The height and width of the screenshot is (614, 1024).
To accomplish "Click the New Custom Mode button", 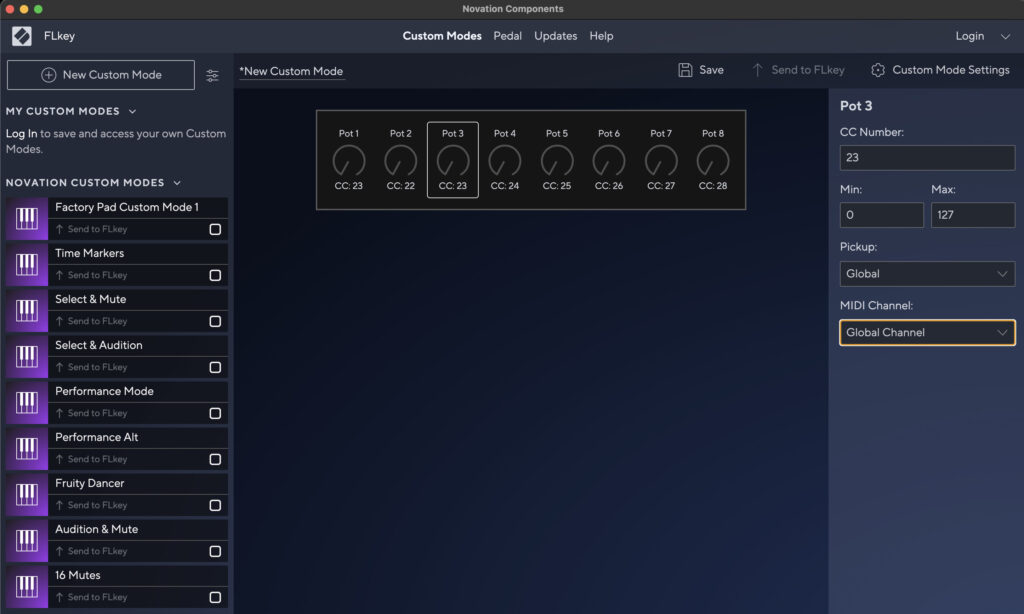I will 101,75.
